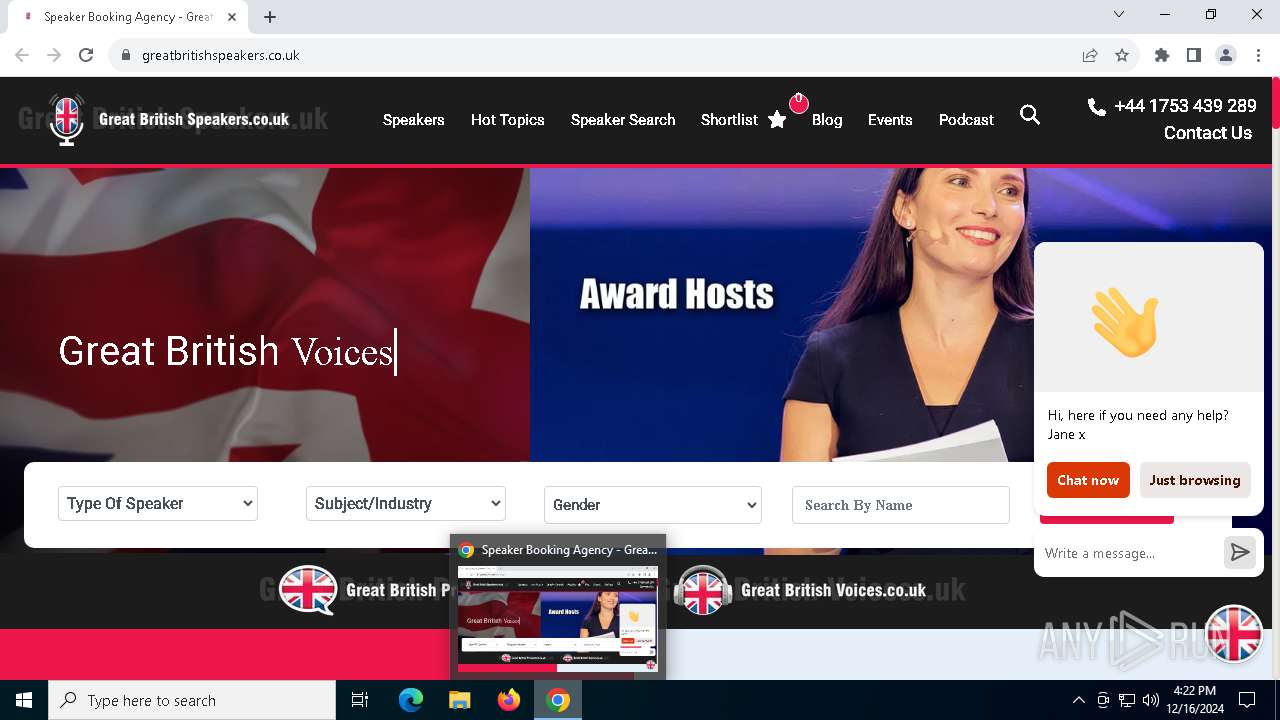Click the Search By Name field
The width and height of the screenshot is (1280, 720).
coord(901,505)
